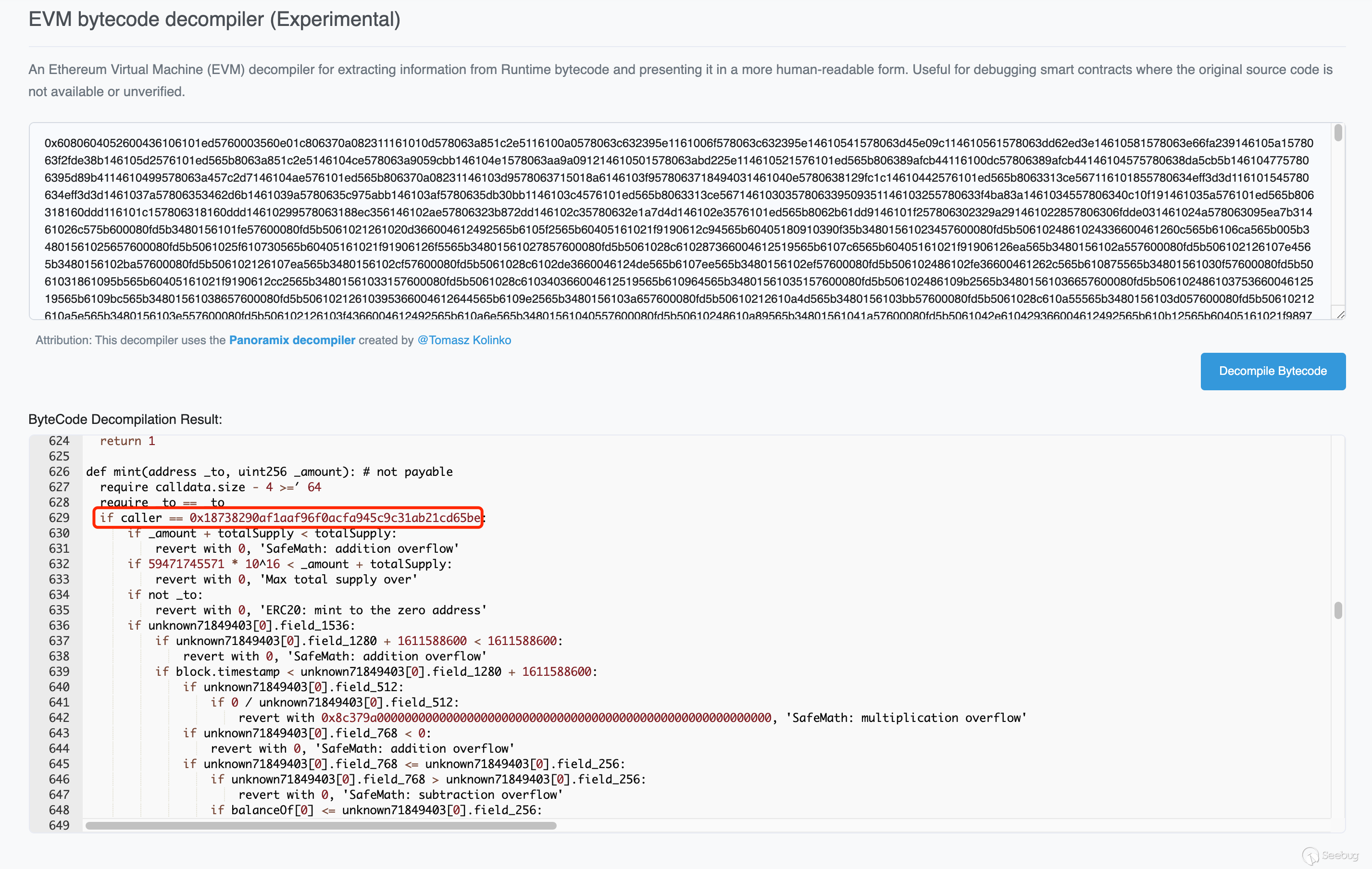The height and width of the screenshot is (869, 1372).
Task: Click line number 642 in the gutter
Action: [x=59, y=718]
